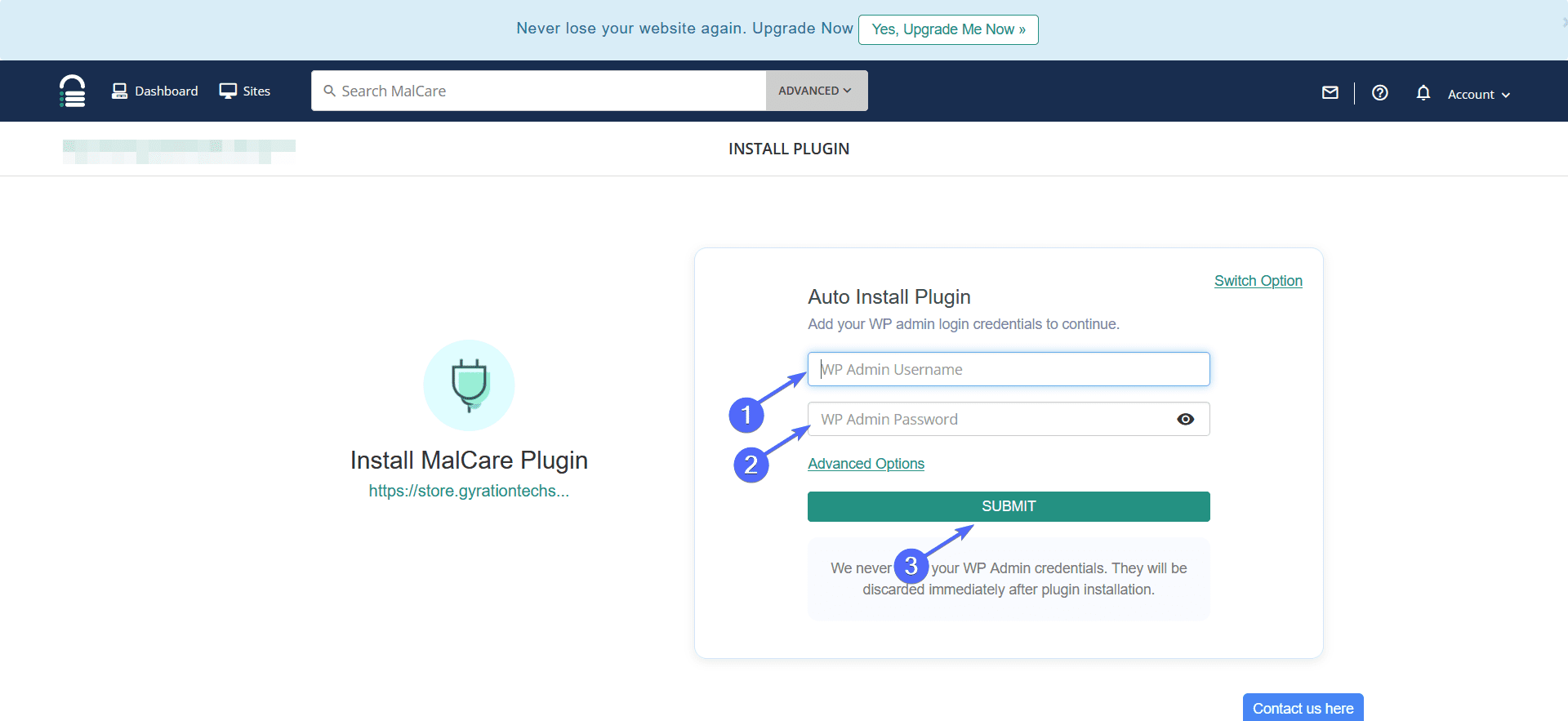The width and height of the screenshot is (1568, 721).
Task: Click the Contact us here button
Action: pos(1303,708)
